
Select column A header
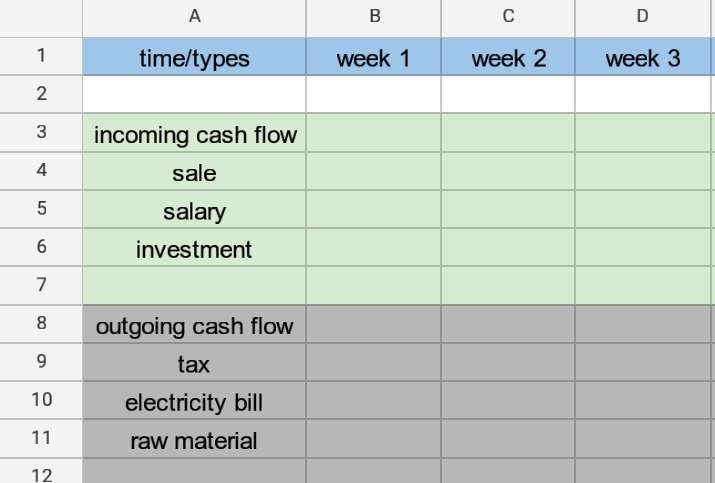(194, 16)
